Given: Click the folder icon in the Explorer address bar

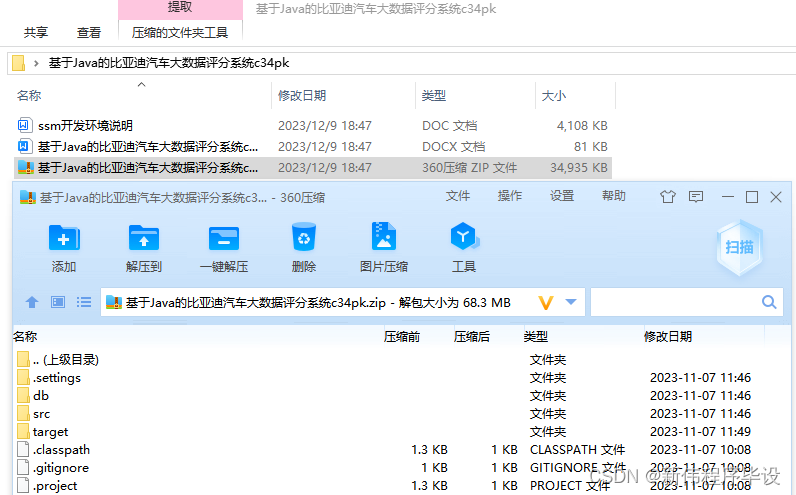Looking at the screenshot, I should tap(18, 63).
